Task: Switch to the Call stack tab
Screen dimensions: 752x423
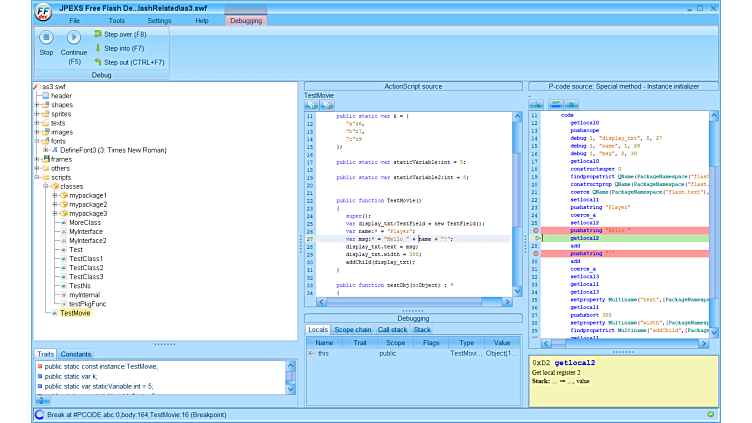Action: click(x=392, y=329)
